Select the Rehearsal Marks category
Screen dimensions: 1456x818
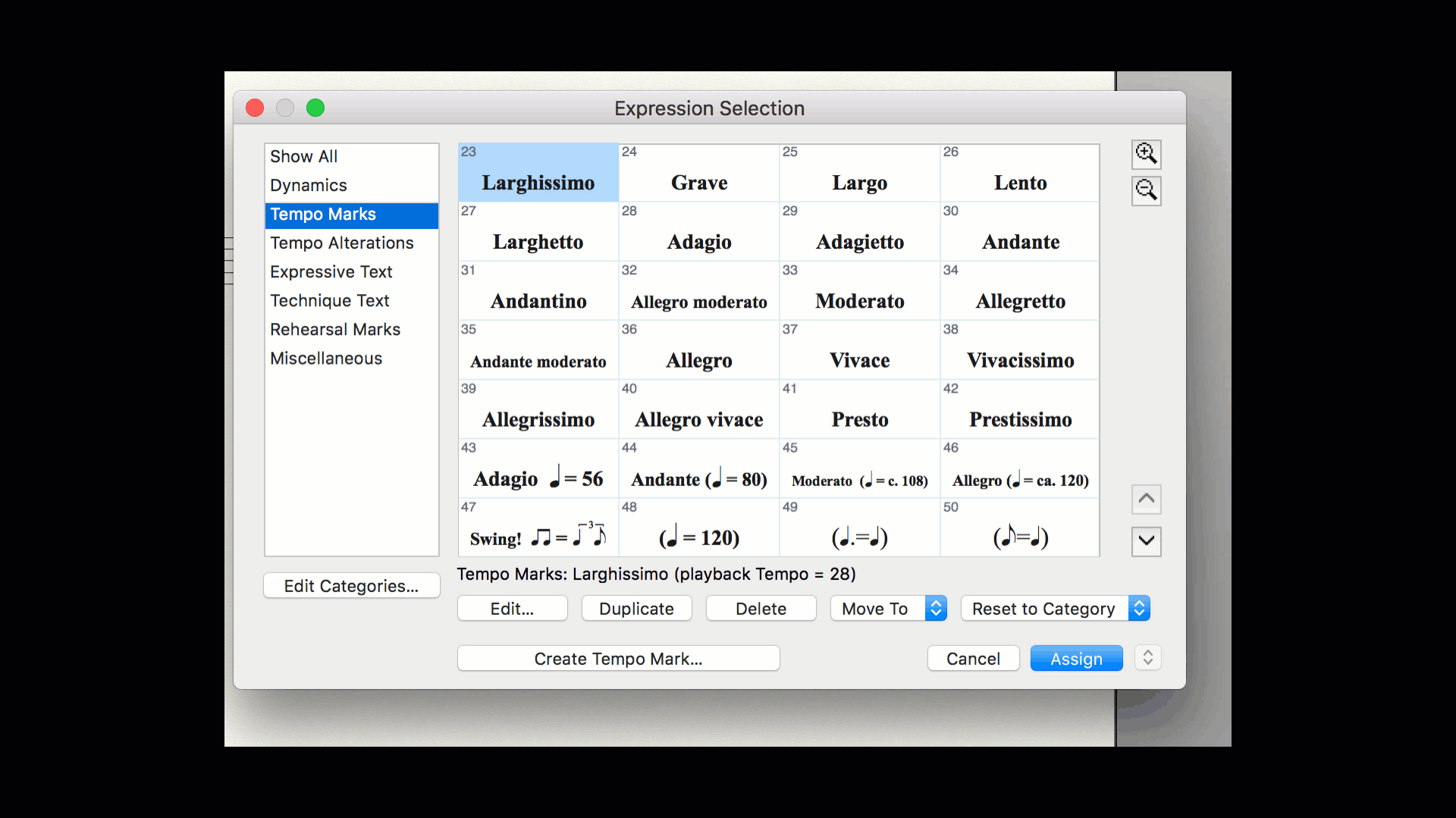click(x=351, y=329)
